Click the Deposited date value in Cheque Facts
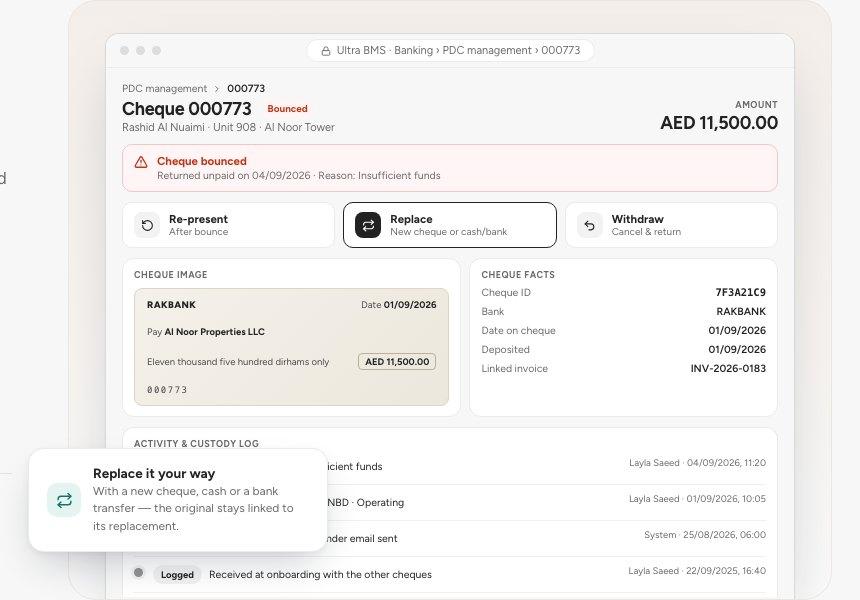The height and width of the screenshot is (600, 860). tap(737, 349)
